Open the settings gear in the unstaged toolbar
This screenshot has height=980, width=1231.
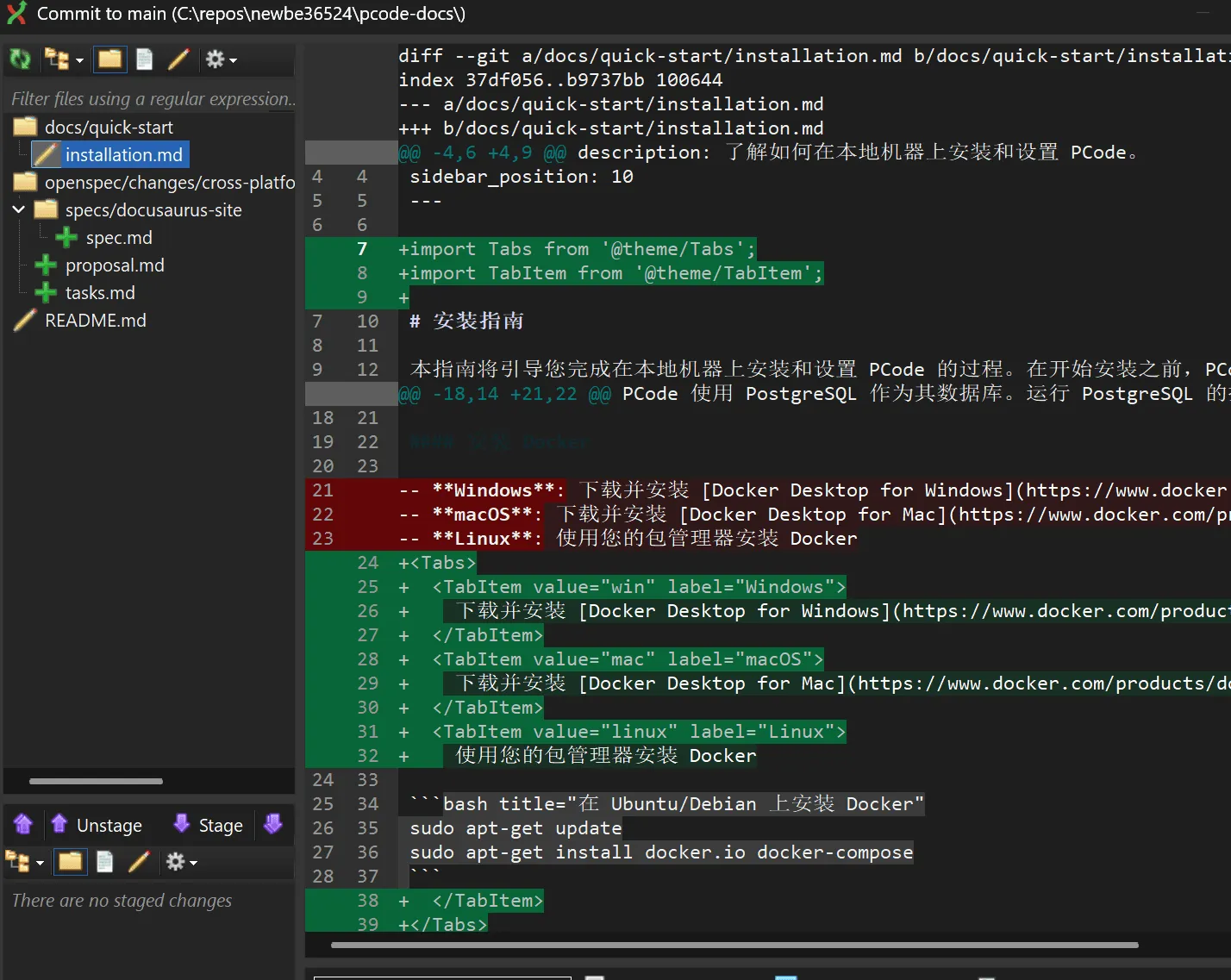(213, 59)
